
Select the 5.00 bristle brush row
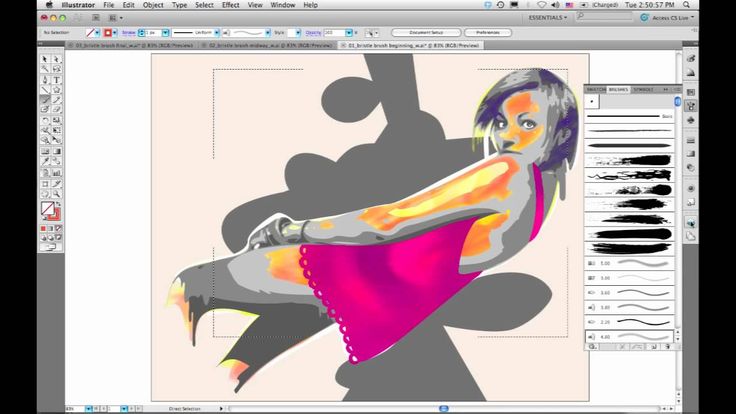click(x=629, y=263)
